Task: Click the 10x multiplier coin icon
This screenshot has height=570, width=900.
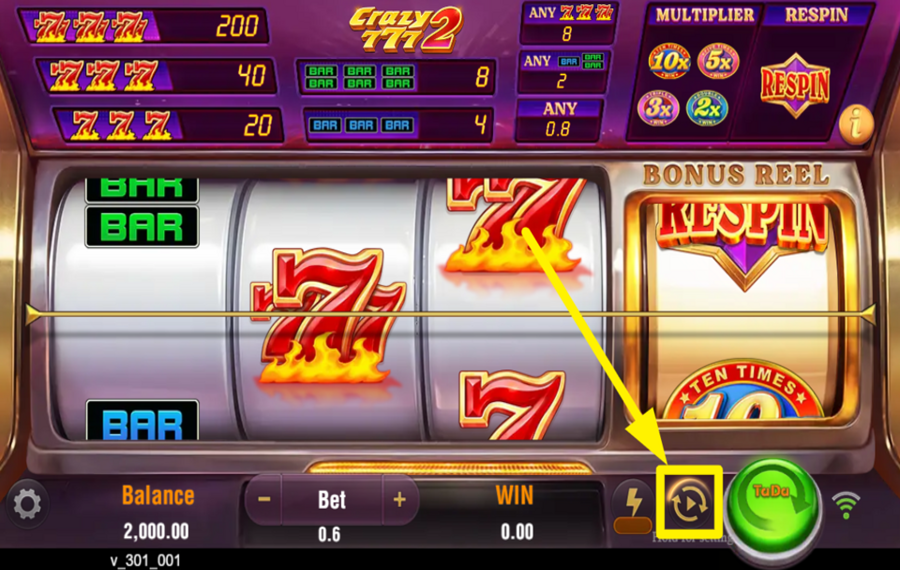Action: pyautogui.click(x=669, y=61)
